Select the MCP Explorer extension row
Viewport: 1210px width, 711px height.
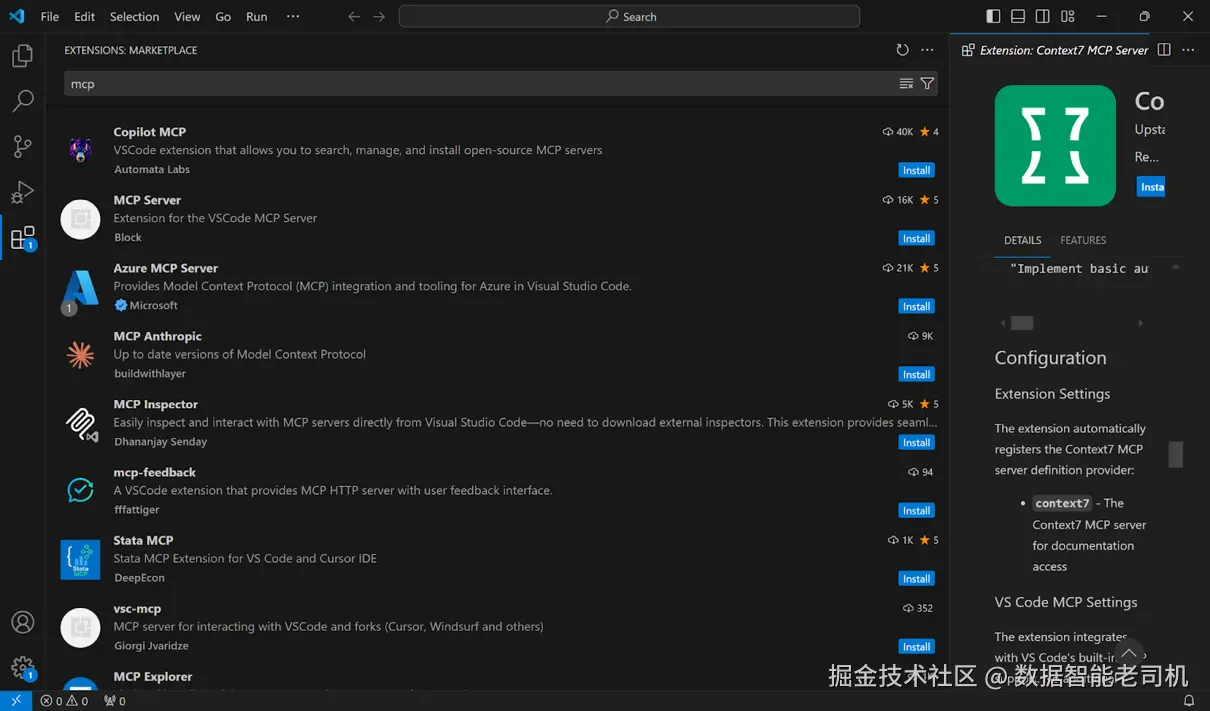[498, 680]
